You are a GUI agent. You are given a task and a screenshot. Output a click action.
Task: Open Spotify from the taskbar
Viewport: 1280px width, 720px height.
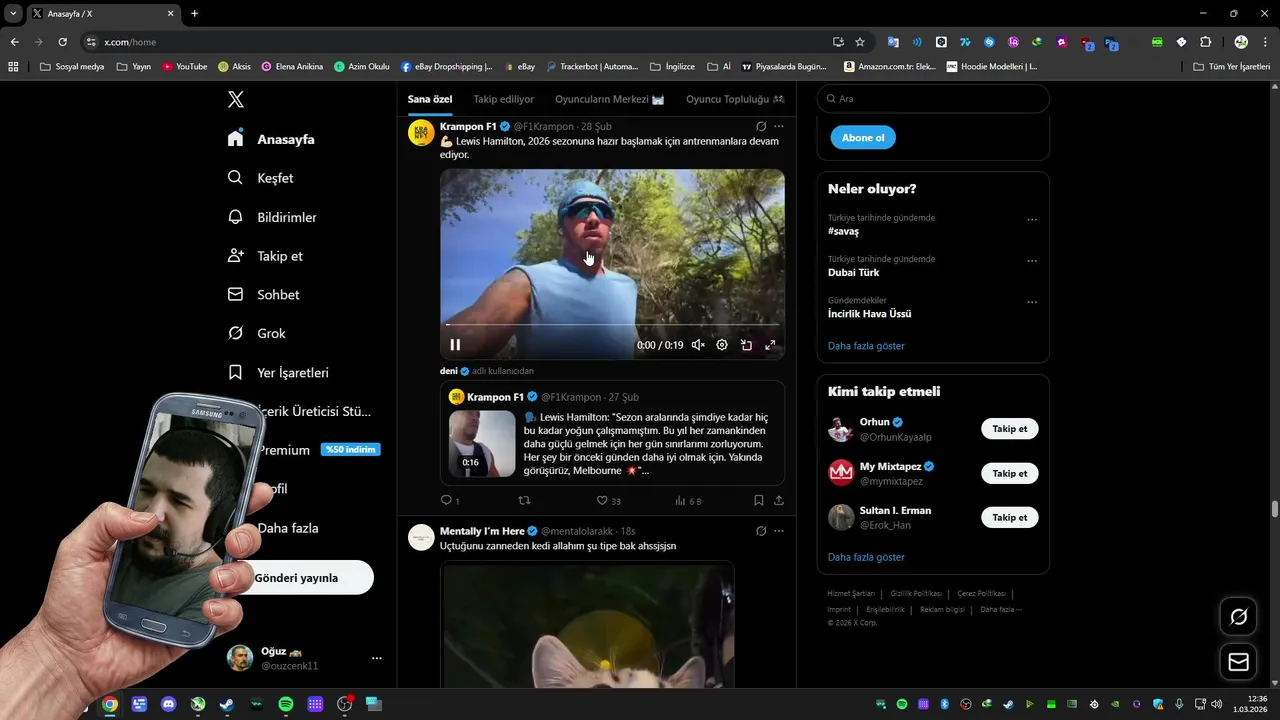click(x=286, y=704)
